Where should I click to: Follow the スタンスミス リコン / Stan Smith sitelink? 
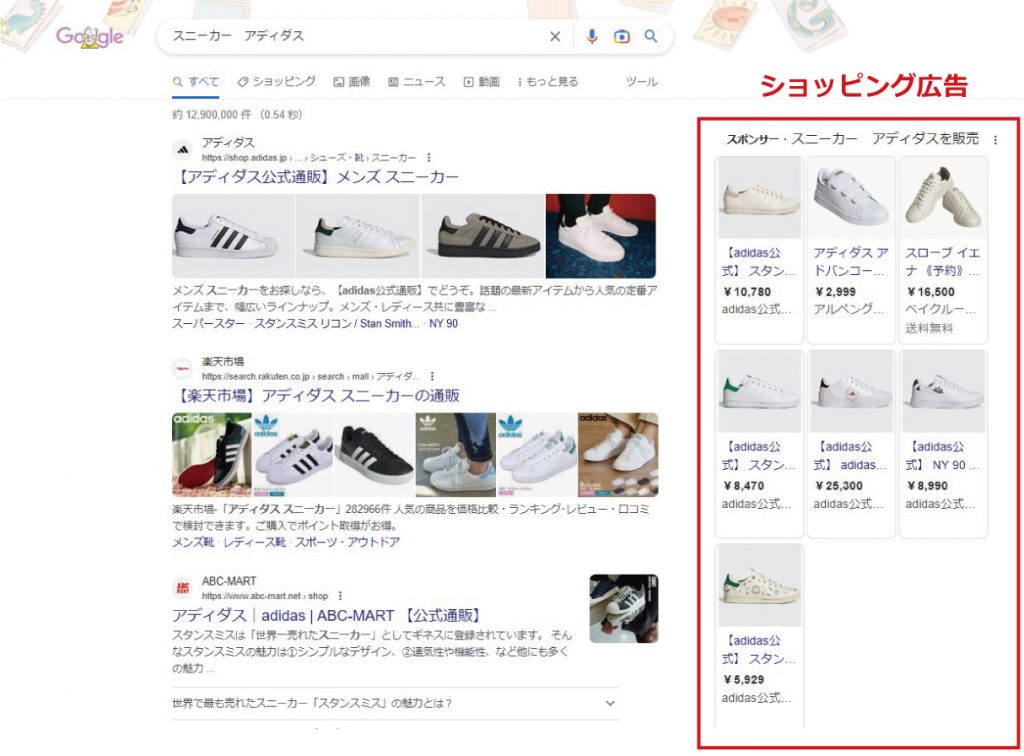(336, 324)
